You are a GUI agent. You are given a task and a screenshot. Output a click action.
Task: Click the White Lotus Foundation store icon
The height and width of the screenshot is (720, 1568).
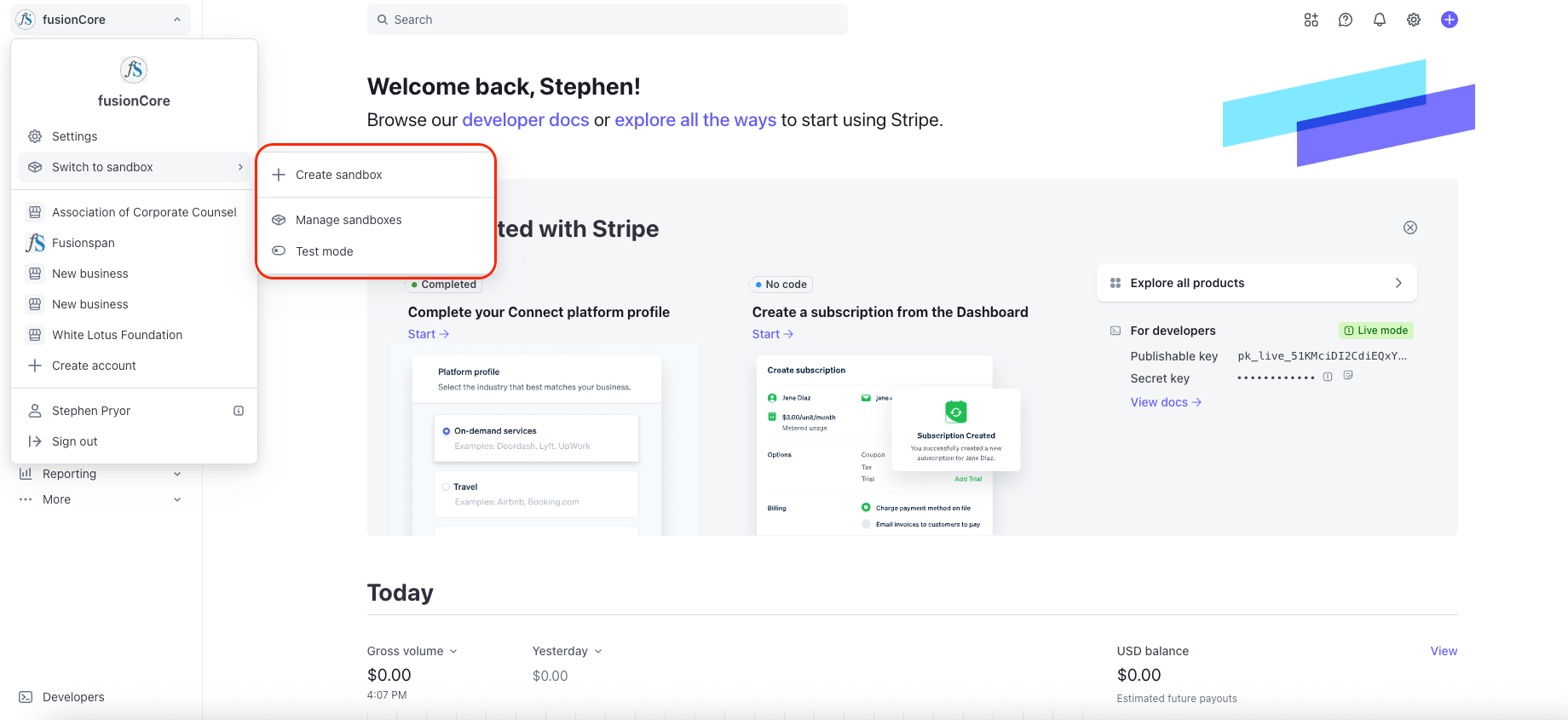click(x=35, y=335)
